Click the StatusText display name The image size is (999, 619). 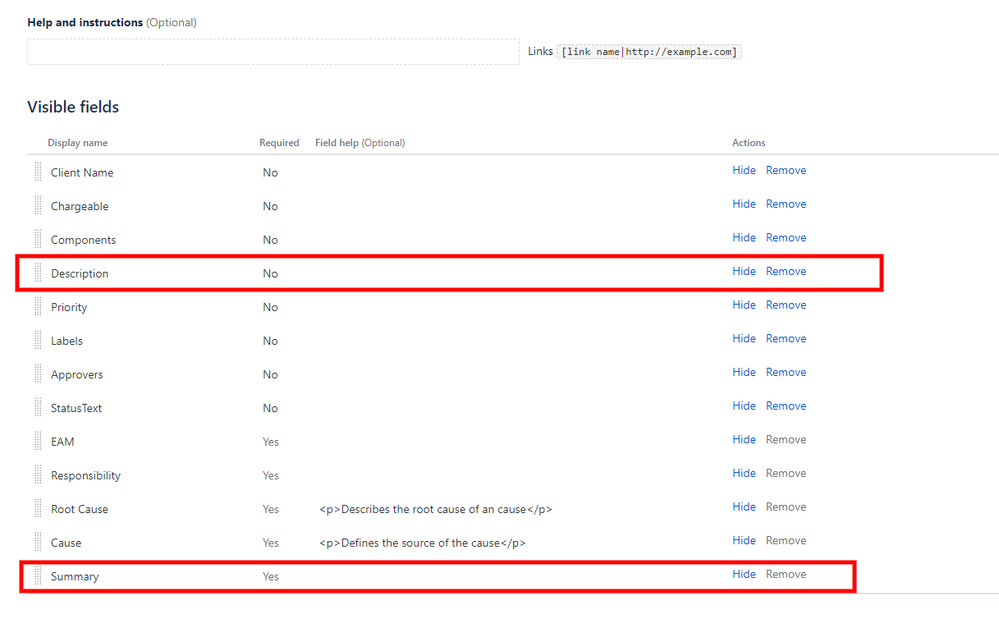point(76,408)
